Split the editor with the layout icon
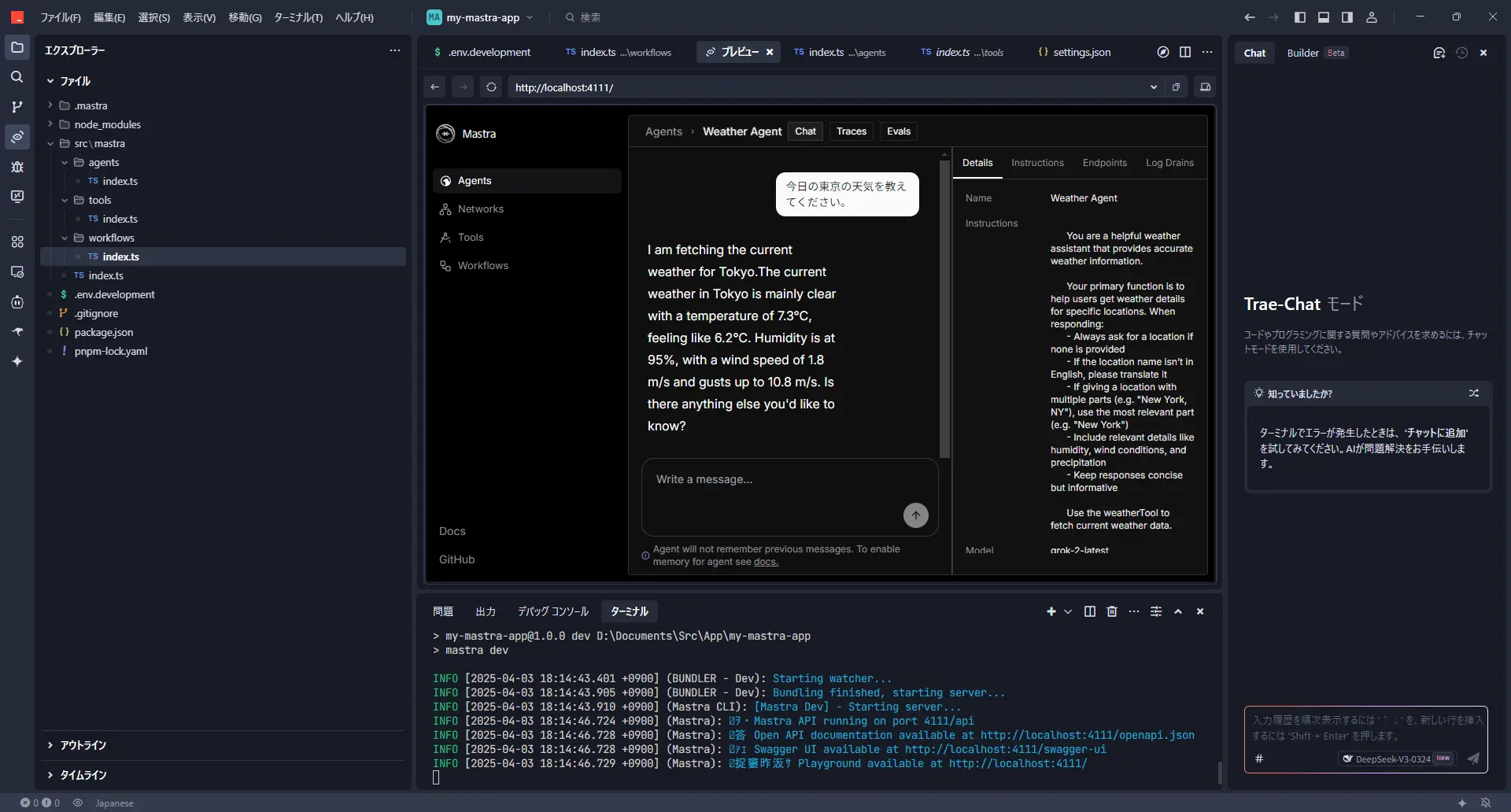This screenshot has height=812, width=1511. point(1184,52)
